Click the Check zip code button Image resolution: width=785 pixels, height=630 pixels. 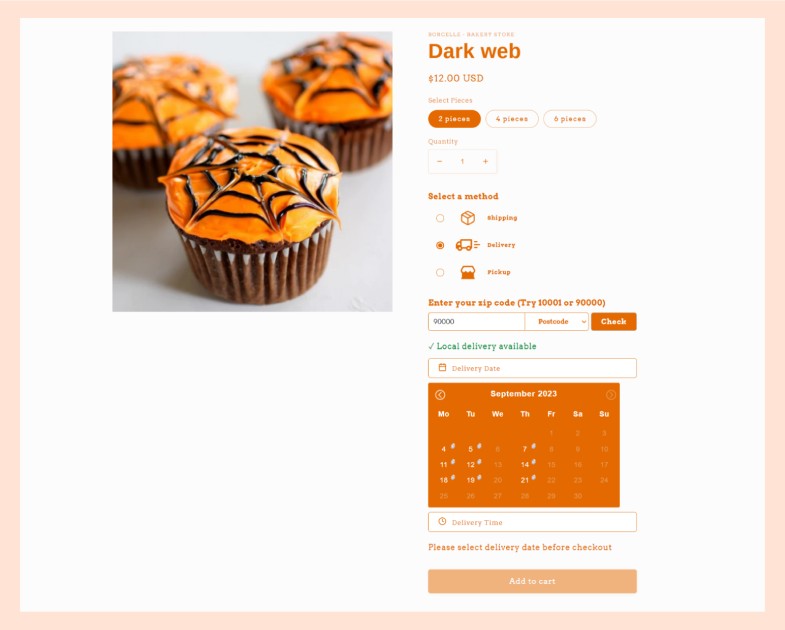pos(614,322)
